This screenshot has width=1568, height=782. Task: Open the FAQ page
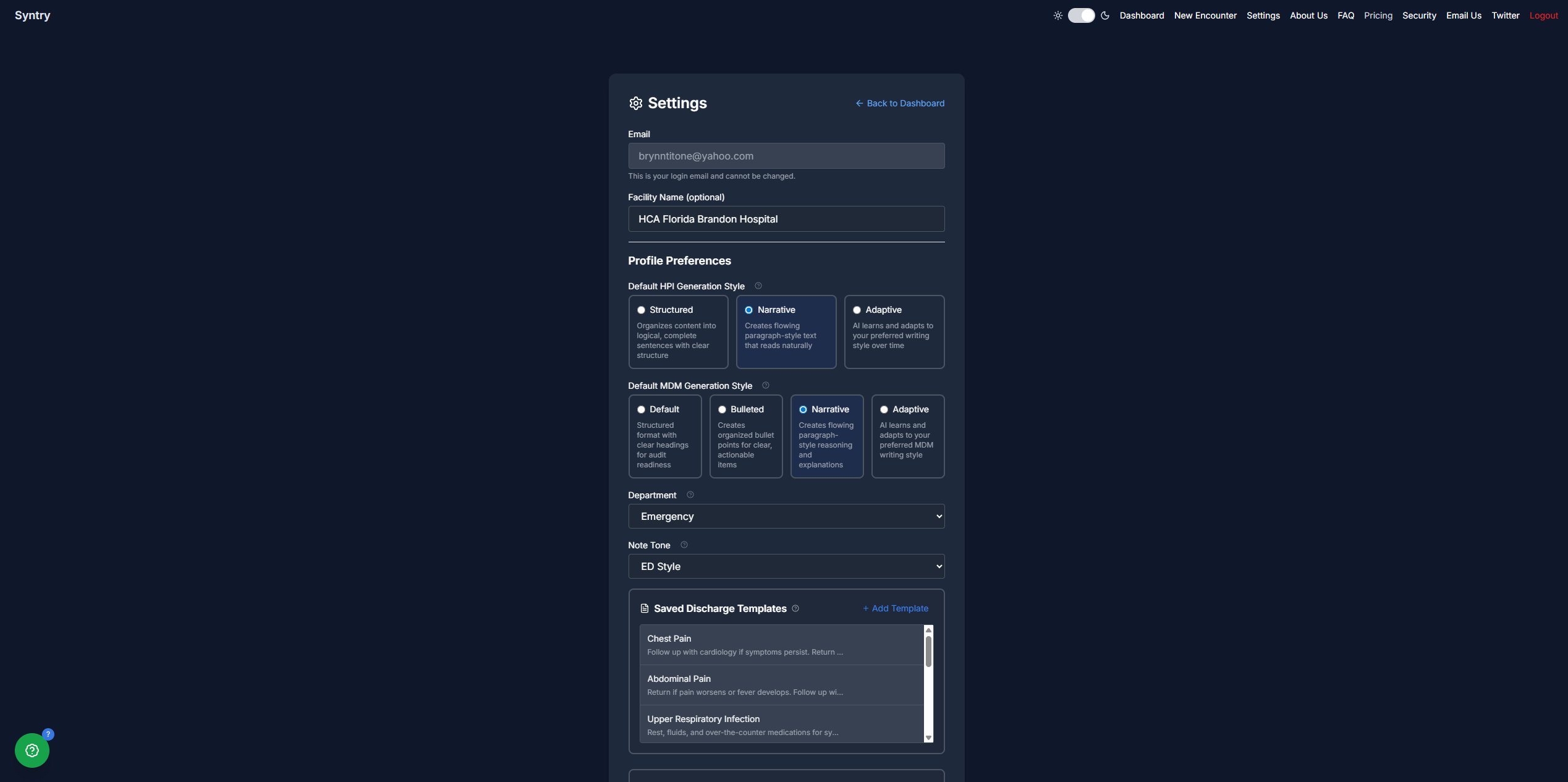1346,15
